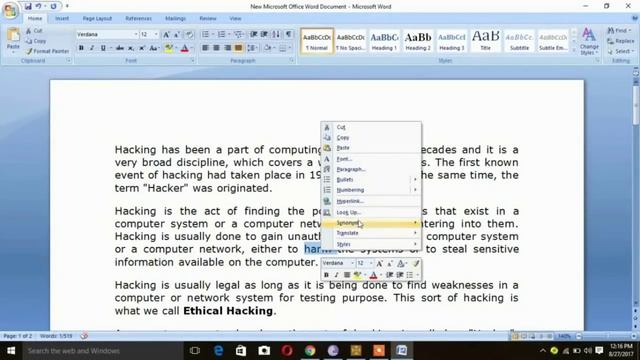The width and height of the screenshot is (640, 360).
Task: Open Bullets dropdown in ribbon
Action: tap(213, 35)
